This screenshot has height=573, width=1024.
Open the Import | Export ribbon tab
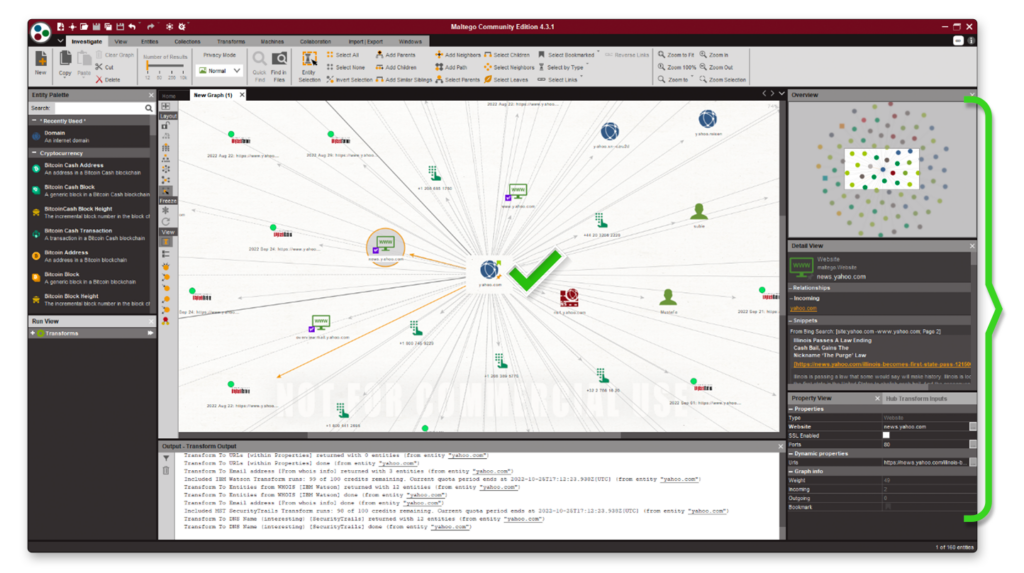(x=366, y=41)
